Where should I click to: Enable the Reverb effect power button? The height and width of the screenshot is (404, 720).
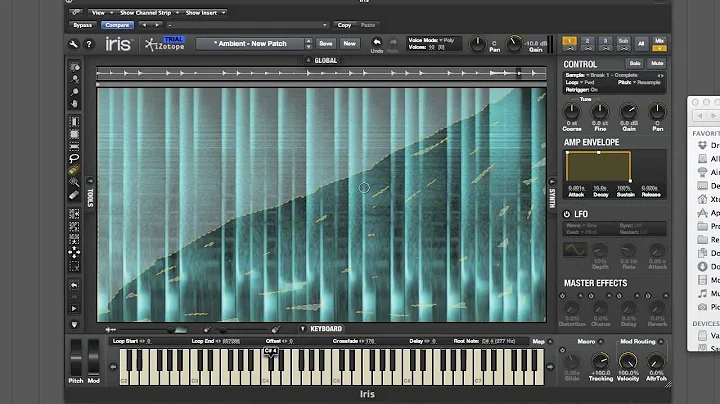pyautogui.click(x=648, y=296)
